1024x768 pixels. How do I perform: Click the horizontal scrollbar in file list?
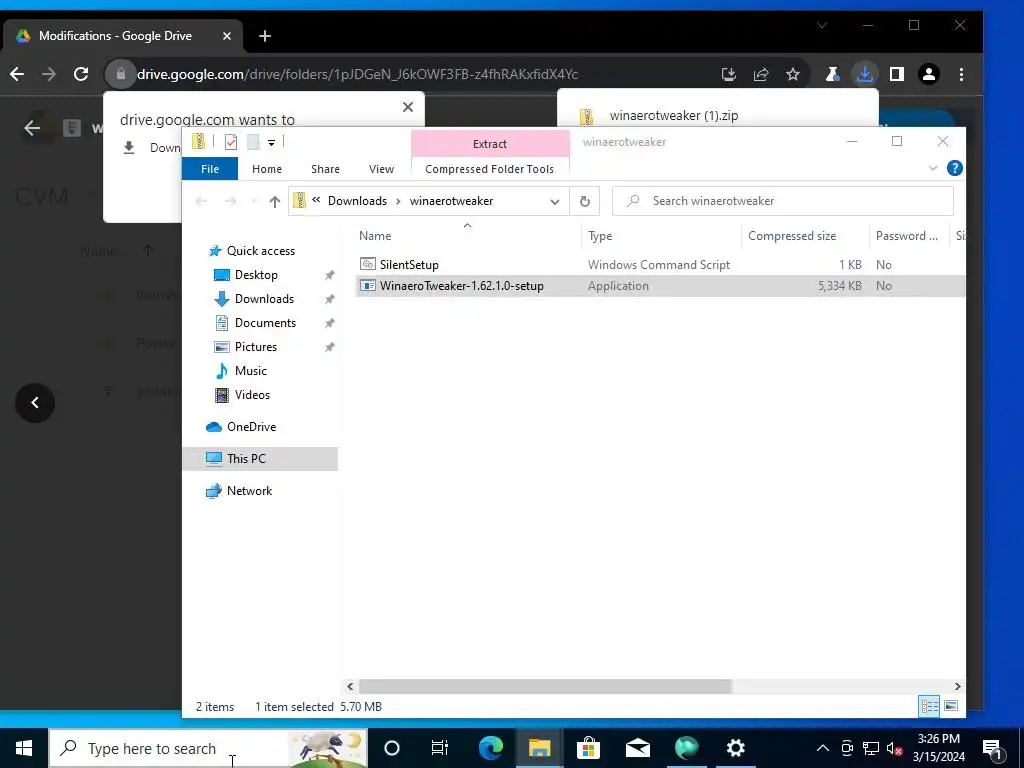tap(545, 686)
